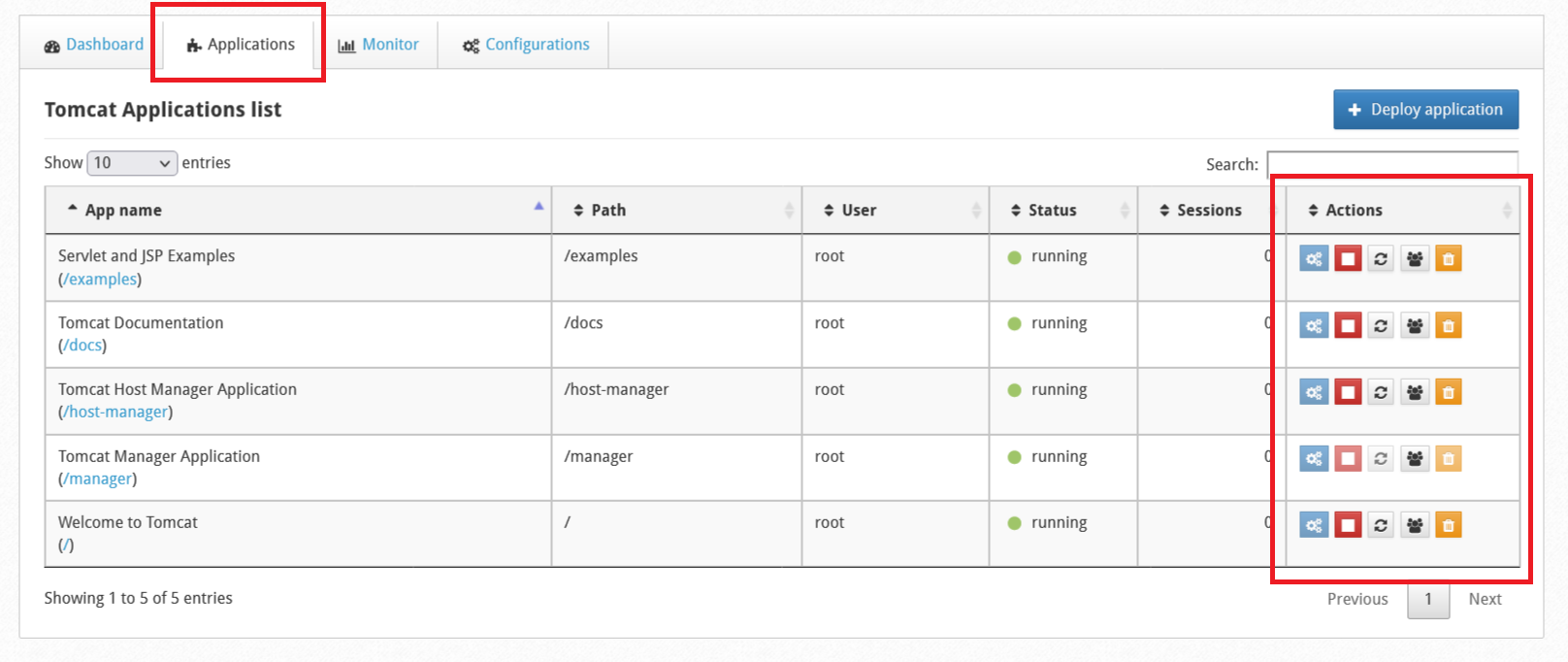
Task: Open the Monitor tab
Action: [378, 45]
